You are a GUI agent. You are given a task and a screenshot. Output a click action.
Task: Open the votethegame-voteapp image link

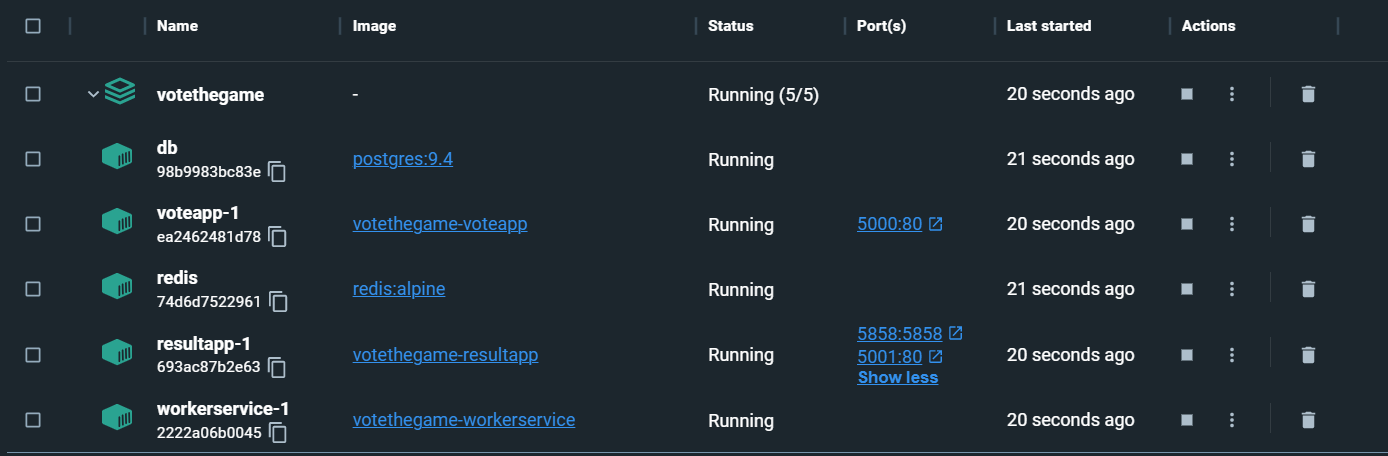pos(440,224)
